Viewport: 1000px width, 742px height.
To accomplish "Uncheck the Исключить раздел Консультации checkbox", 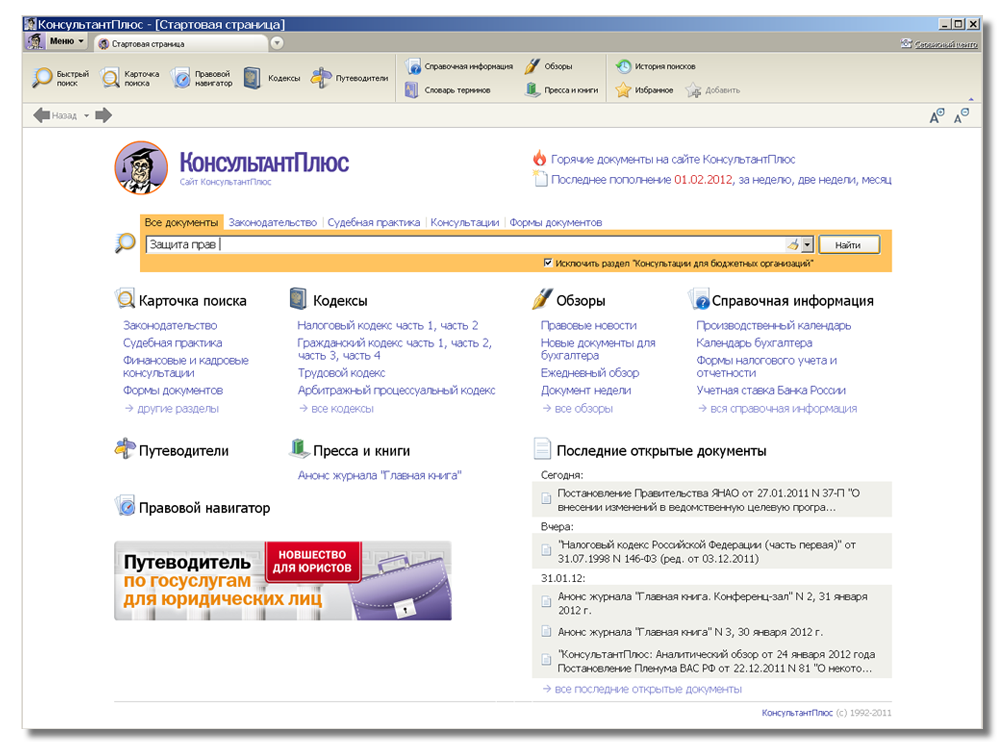I will click(x=548, y=263).
